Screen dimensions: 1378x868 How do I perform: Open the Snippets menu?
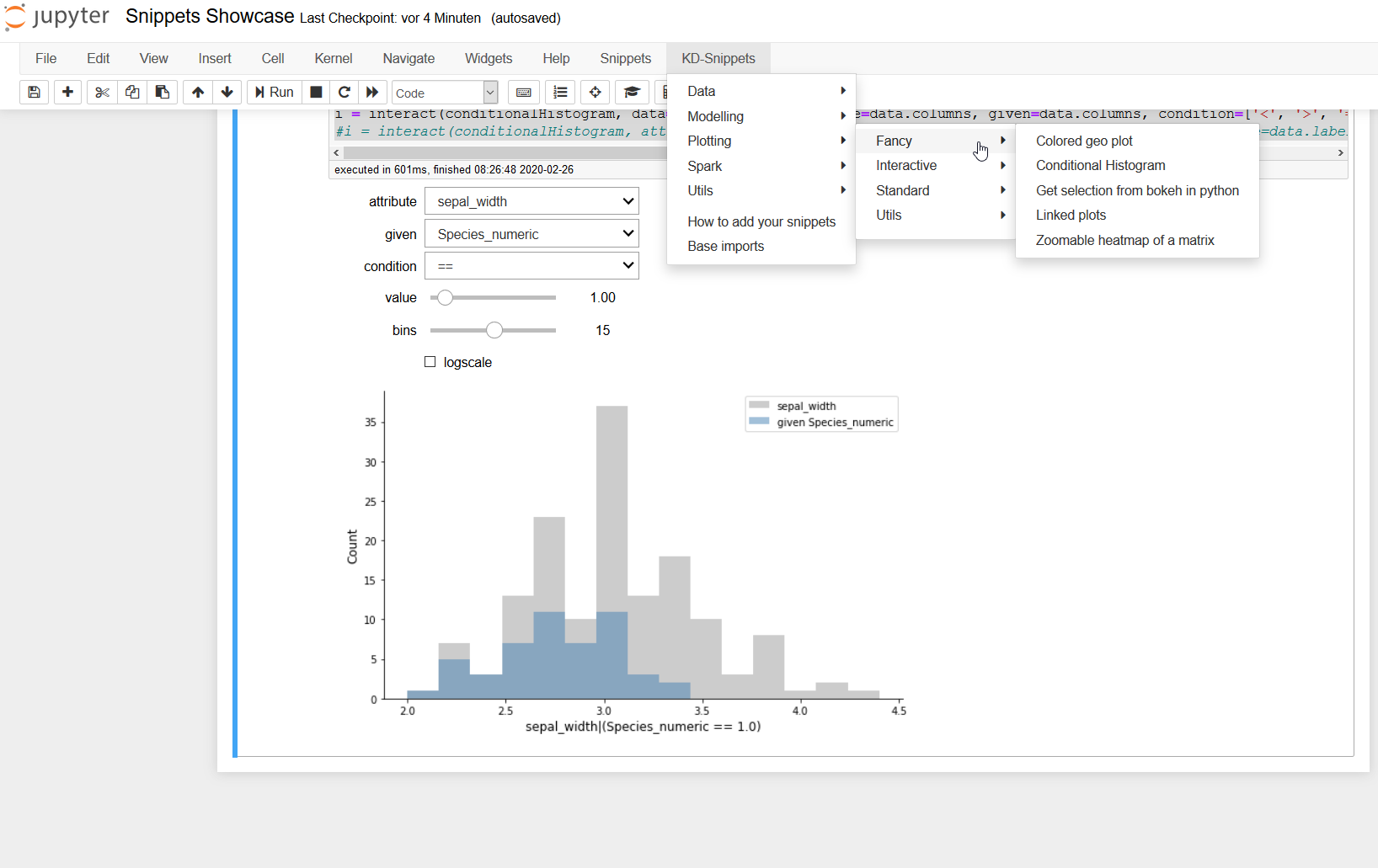click(x=625, y=58)
